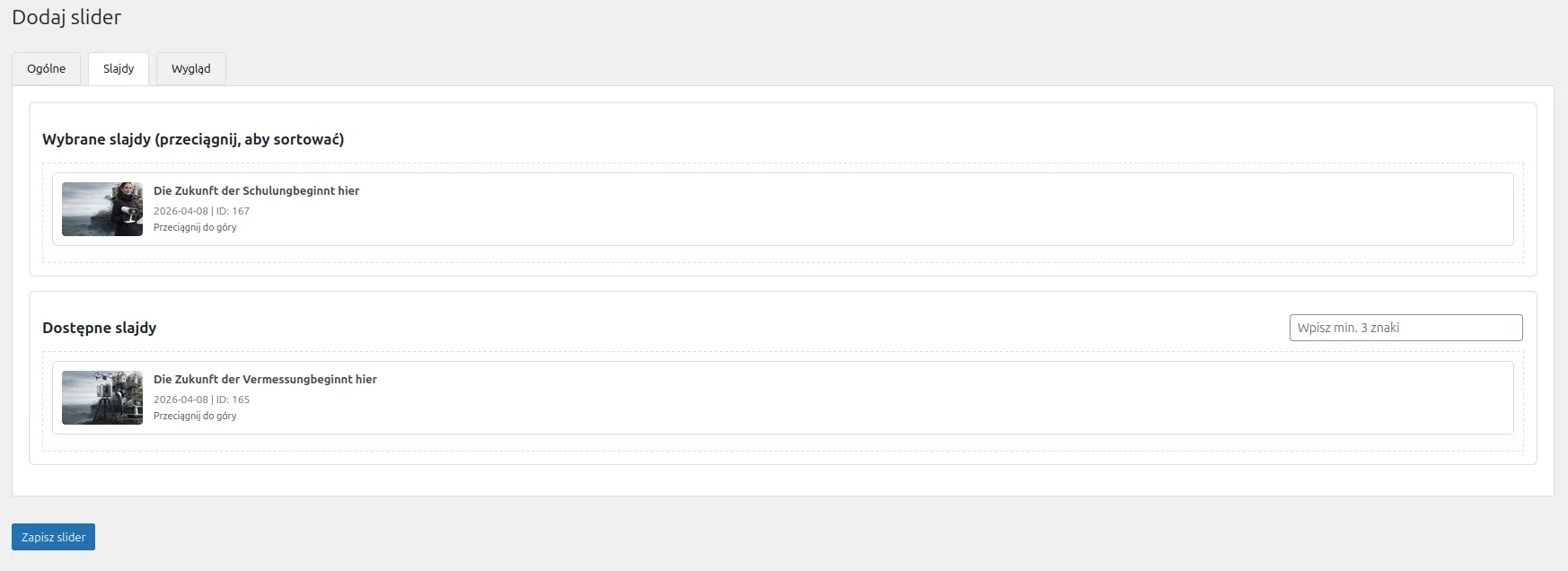Screen dimensions: 1568x571
Task: Select title 'Die Zukunft der Schulungbeginnt hier'
Action: click(x=256, y=191)
